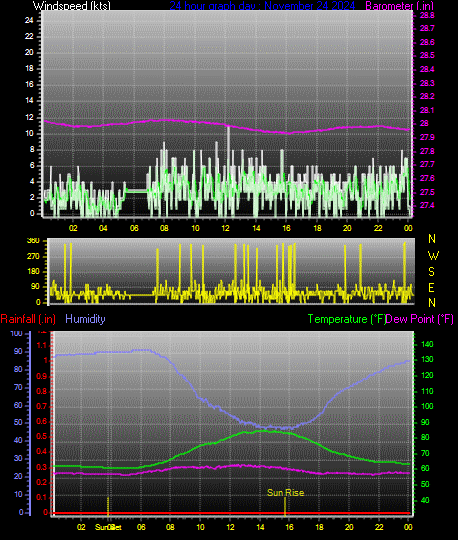
Task: Select the Rainfall (.in) legend label
Action: pos(28,319)
